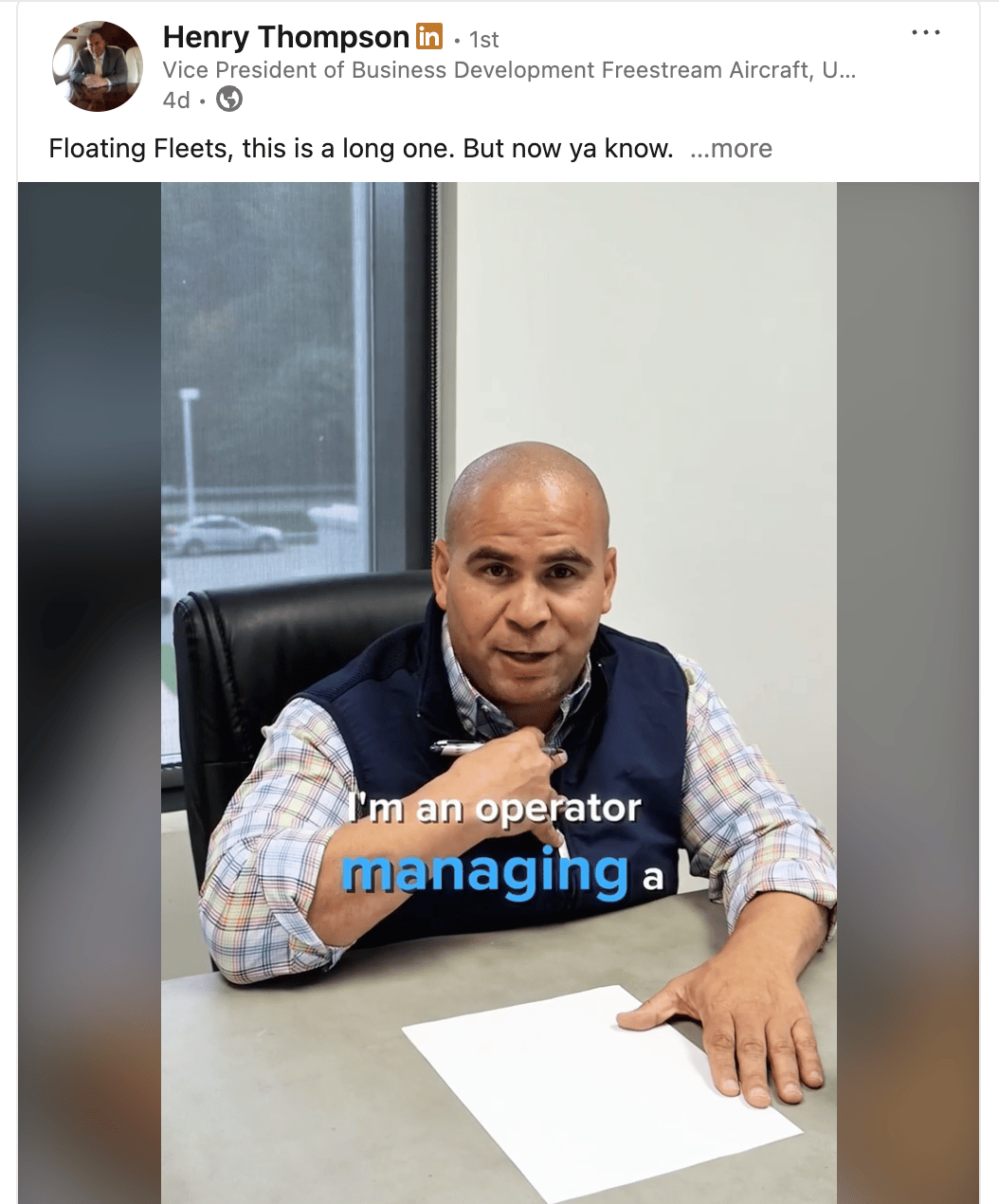Expand post text with the ...more link
The image size is (999, 1204).
731,149
